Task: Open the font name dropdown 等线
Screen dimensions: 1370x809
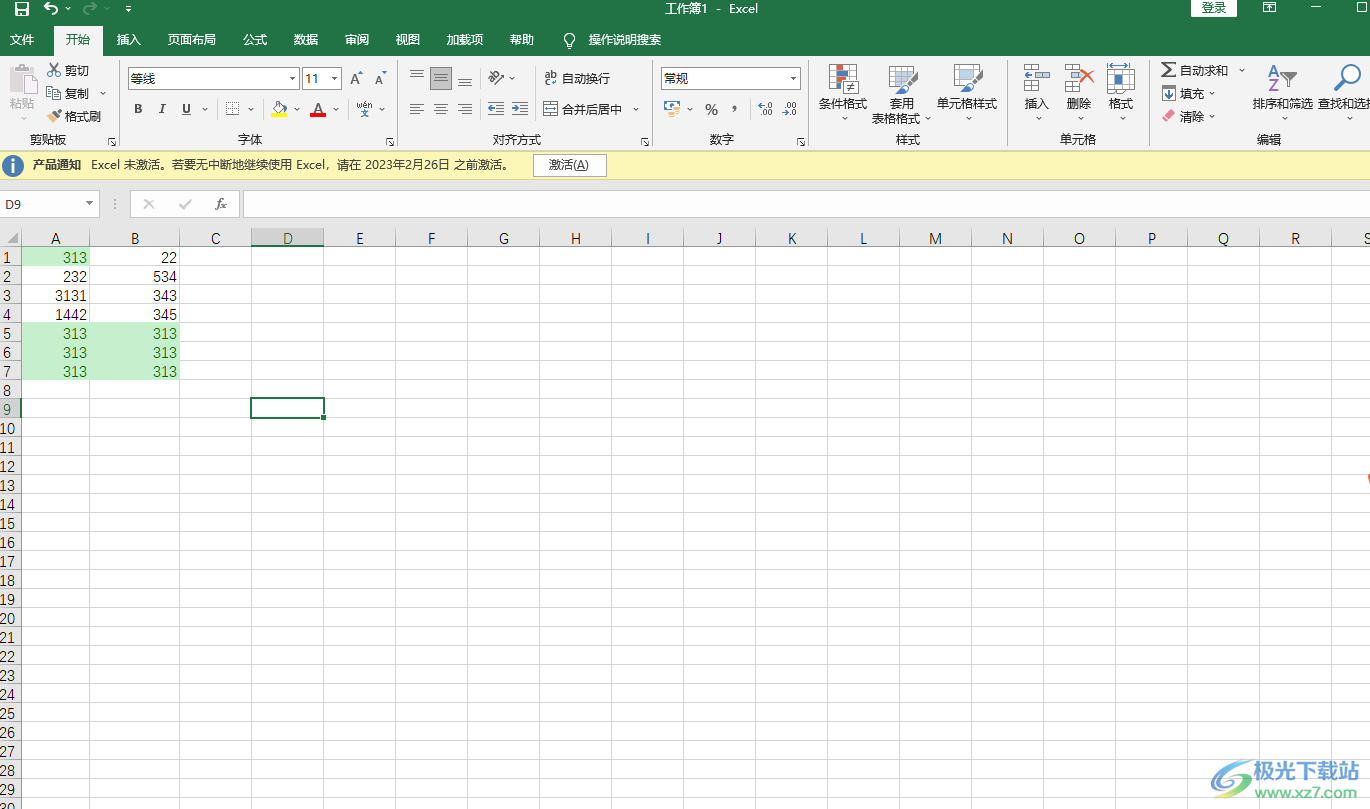Action: [293, 78]
